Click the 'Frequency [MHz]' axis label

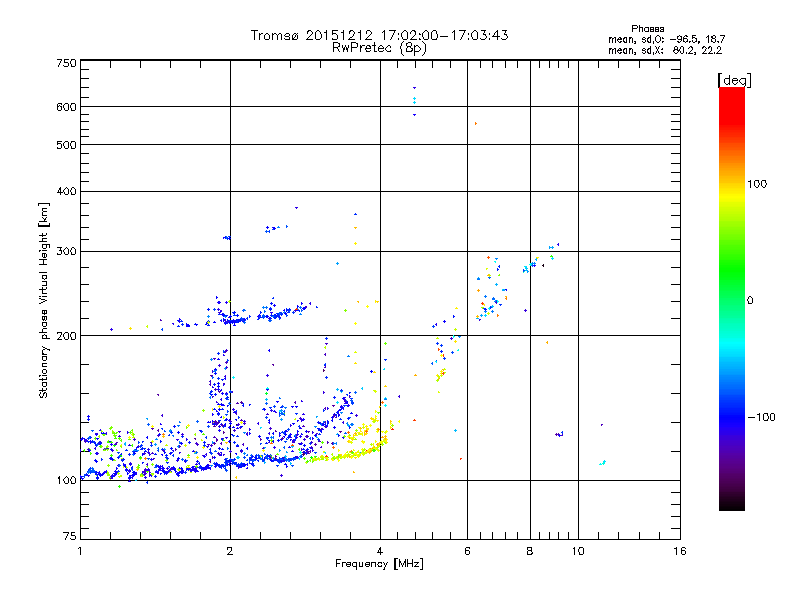[x=379, y=564]
